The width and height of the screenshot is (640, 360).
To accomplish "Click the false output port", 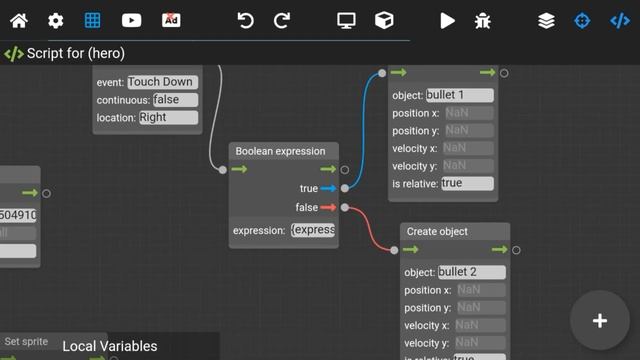I will pyautogui.click(x=344, y=207).
